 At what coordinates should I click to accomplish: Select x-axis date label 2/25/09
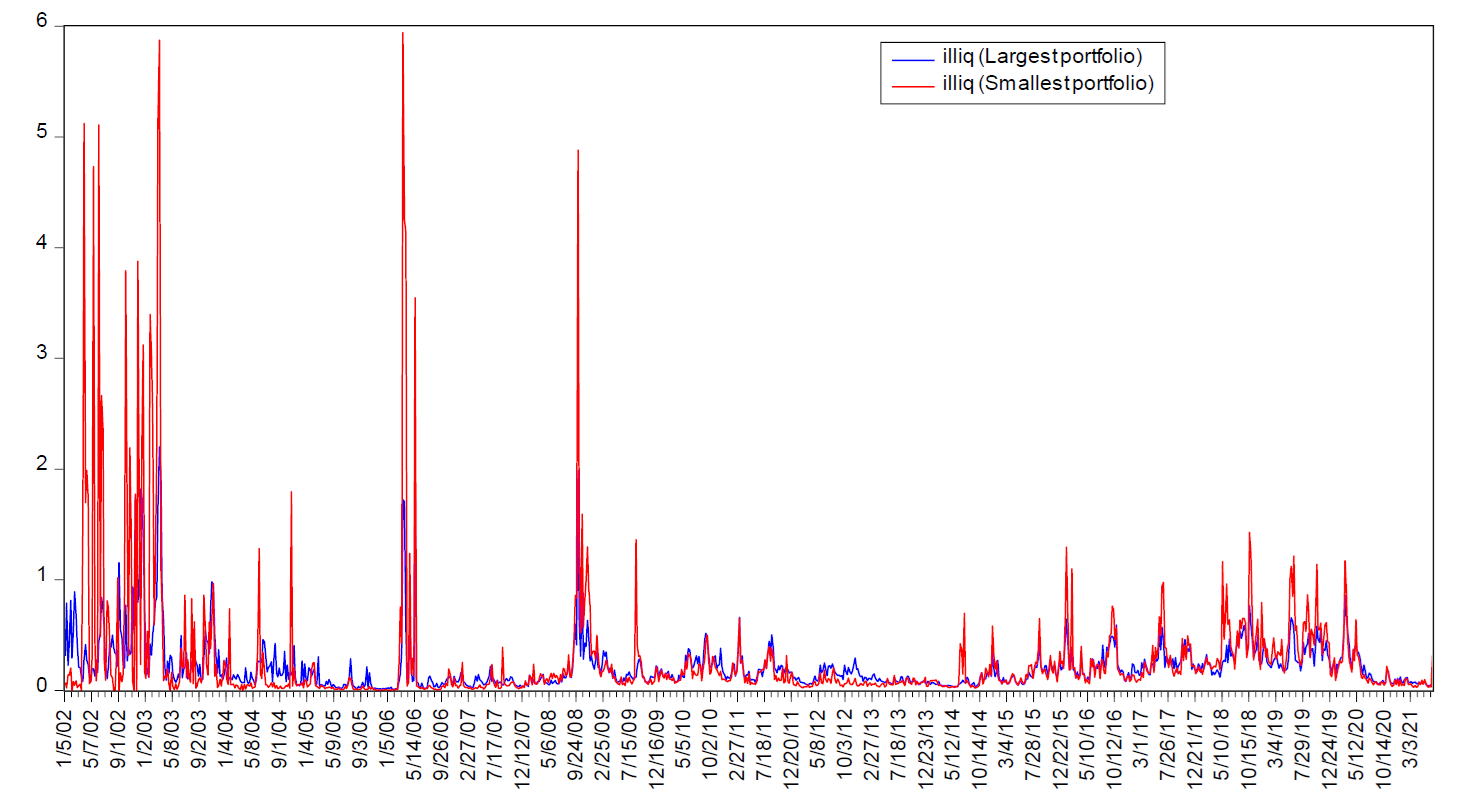(602, 742)
